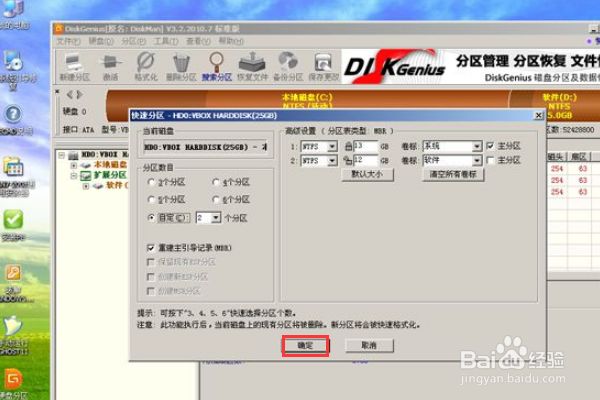The image size is (600, 400).
Task: Click the 格式化 toolbar icon
Action: 146,67
